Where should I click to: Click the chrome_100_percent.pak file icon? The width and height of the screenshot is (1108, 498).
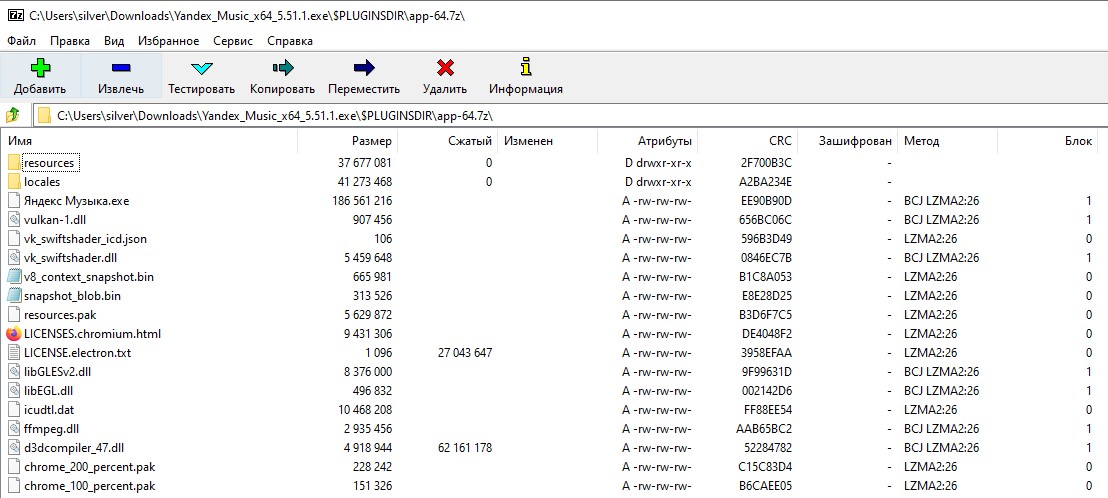tap(14, 485)
